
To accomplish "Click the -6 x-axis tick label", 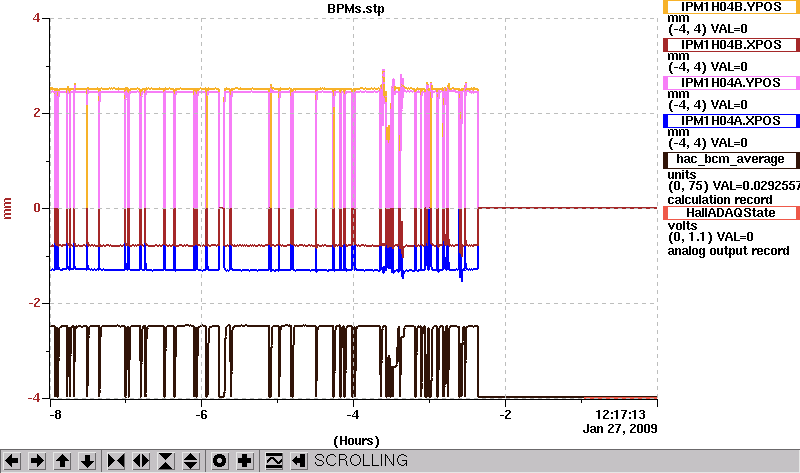I will [202, 414].
